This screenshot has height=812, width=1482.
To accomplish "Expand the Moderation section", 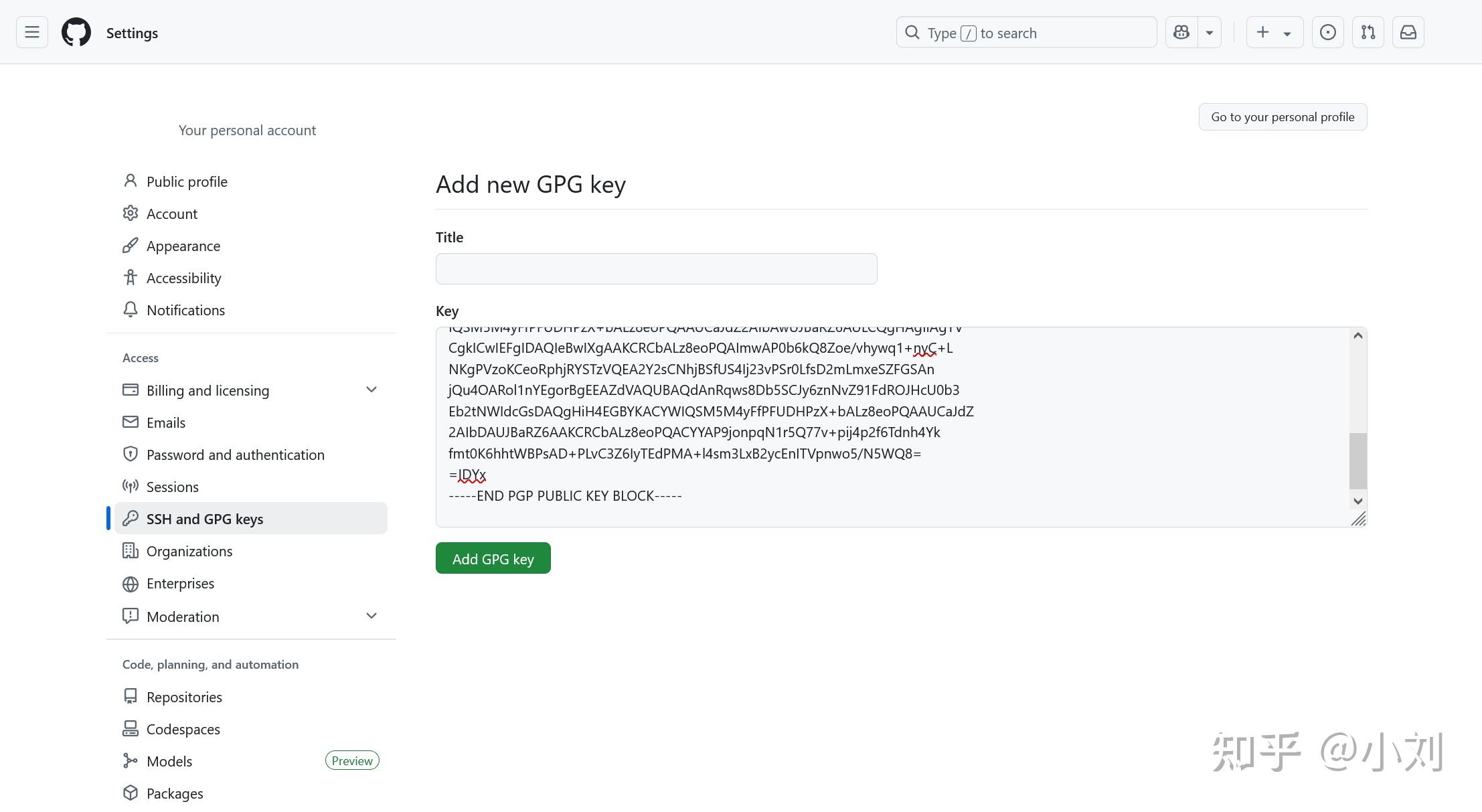I will tap(372, 615).
